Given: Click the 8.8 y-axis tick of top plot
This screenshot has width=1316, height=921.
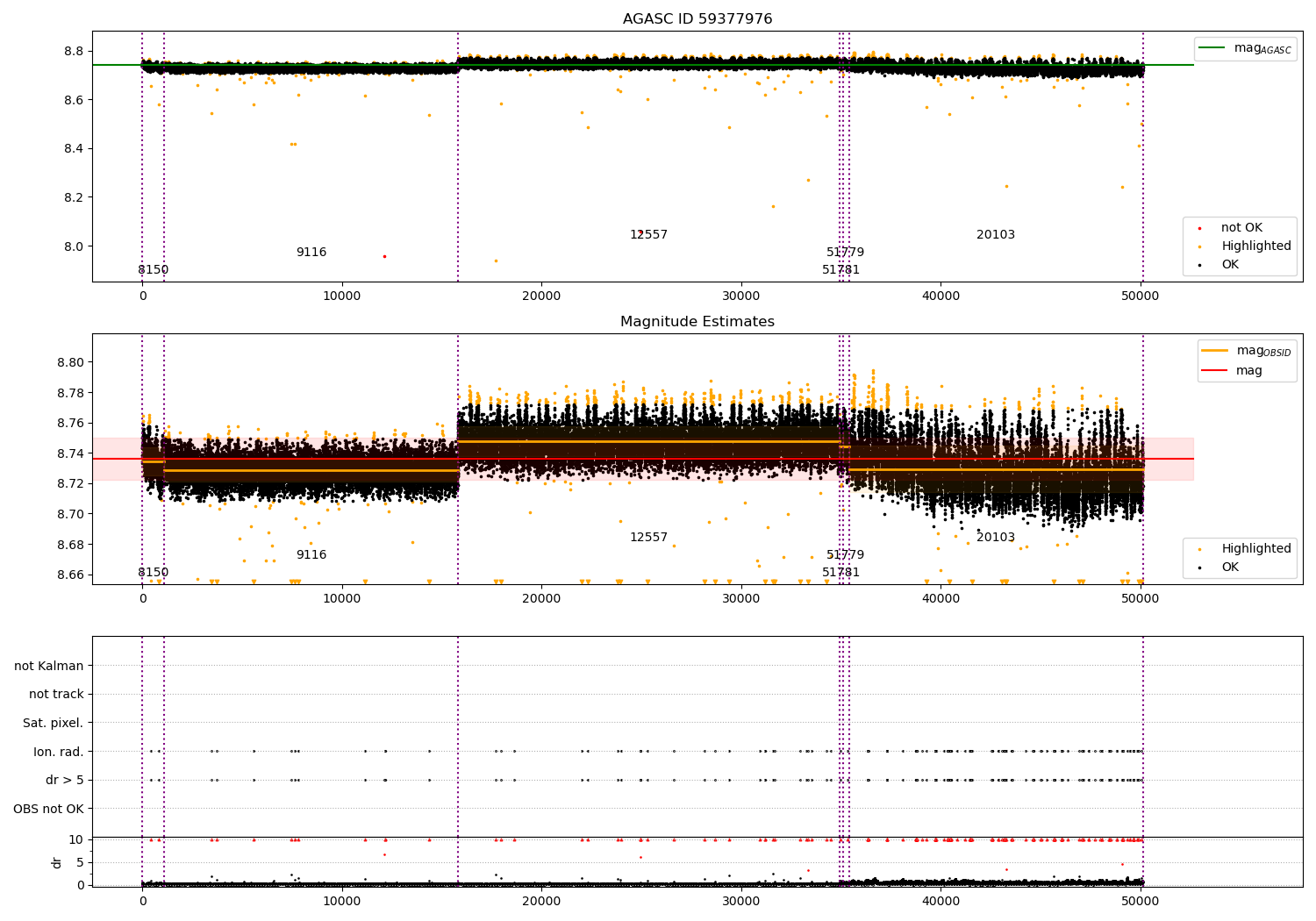Looking at the screenshot, I should tap(74, 51).
